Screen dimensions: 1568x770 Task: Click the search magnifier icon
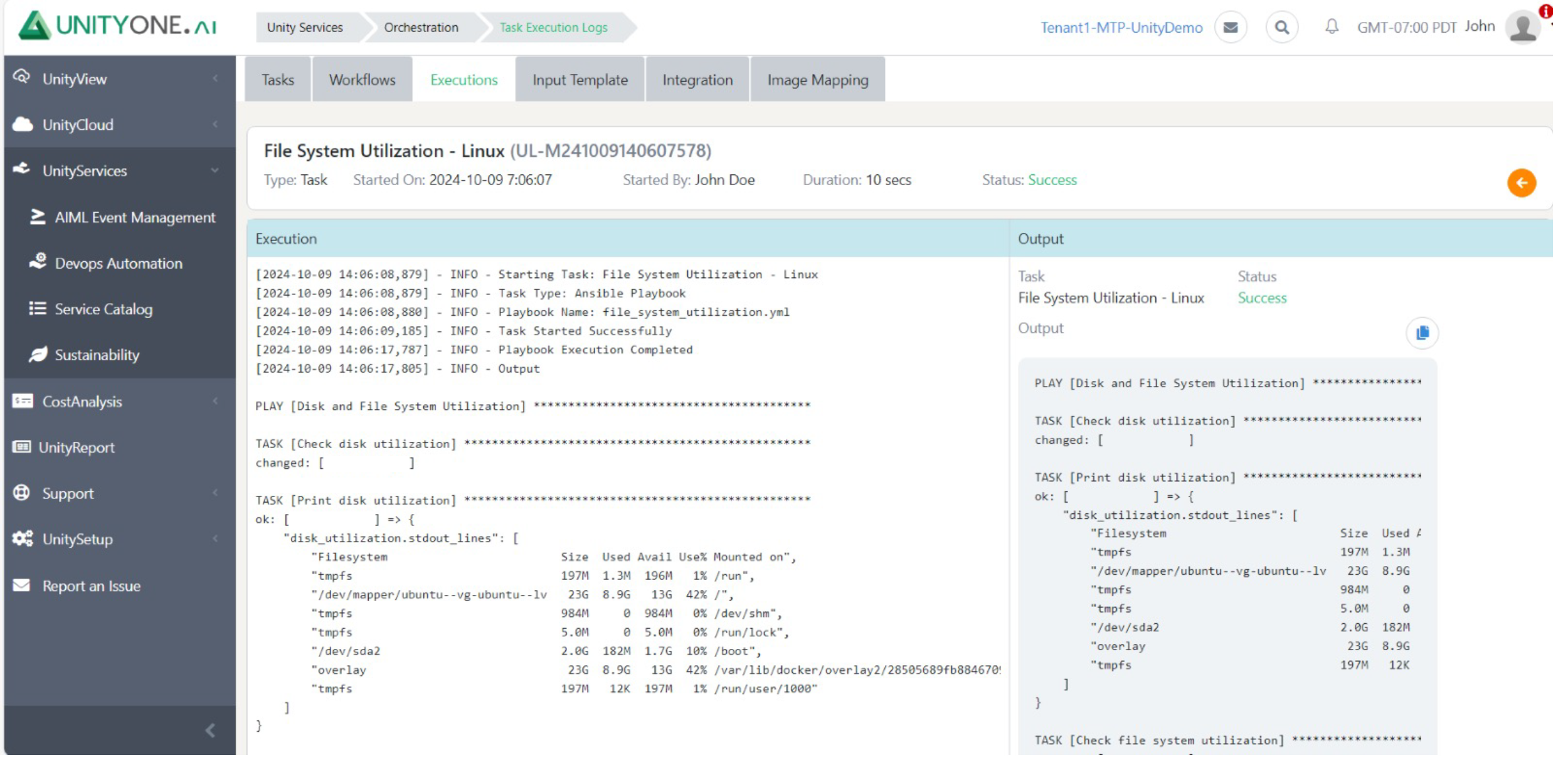pyautogui.click(x=1281, y=28)
